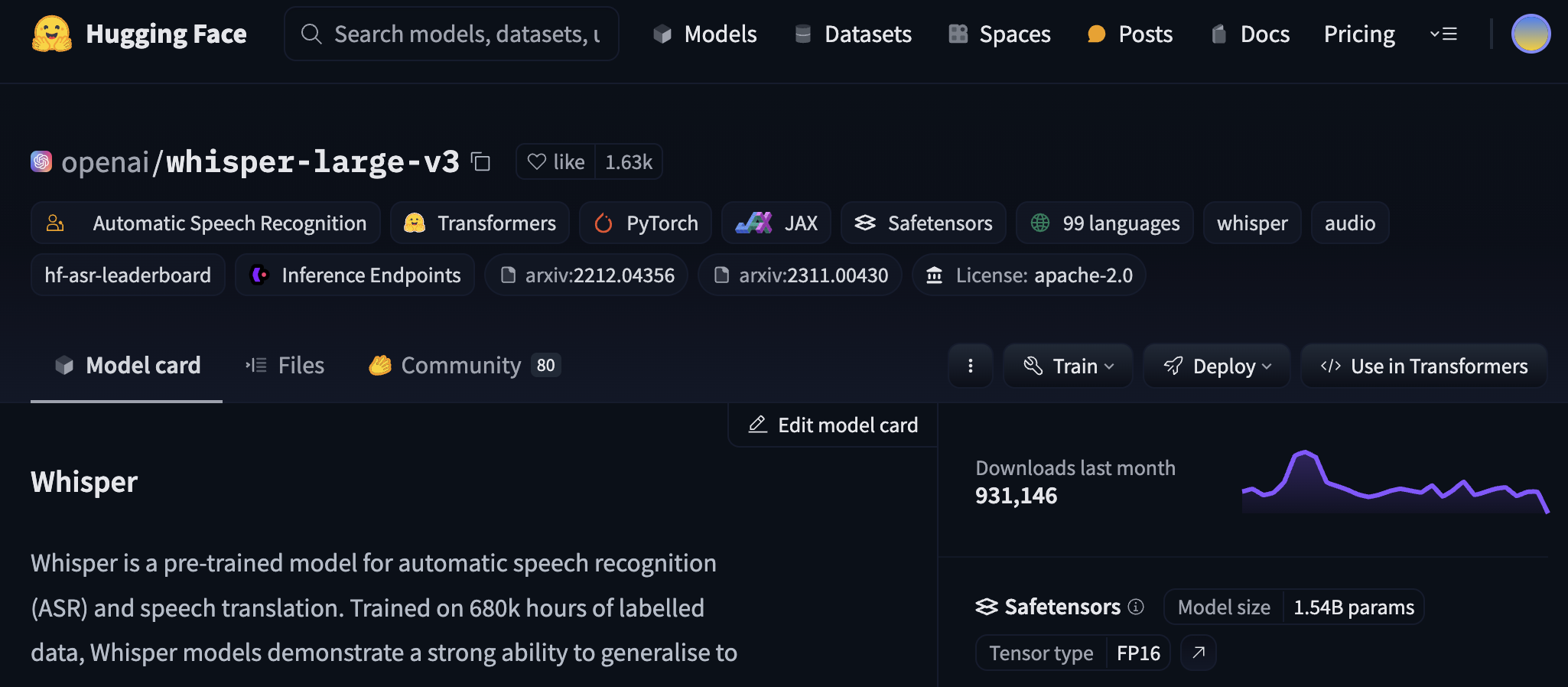Click the Spaces grid icon
1568x687 pixels.
958,34
